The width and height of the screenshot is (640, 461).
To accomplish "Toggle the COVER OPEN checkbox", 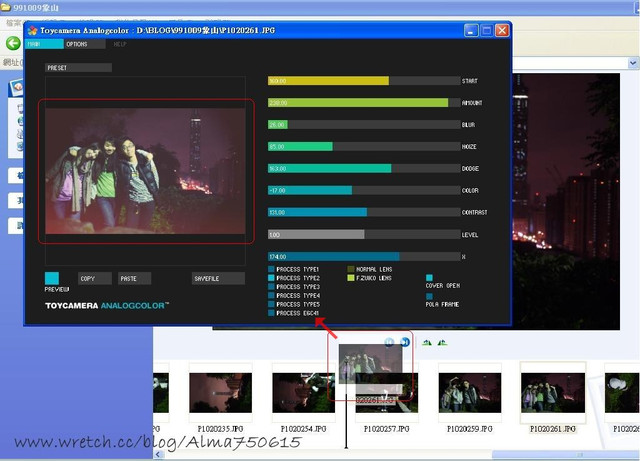I will (429, 278).
